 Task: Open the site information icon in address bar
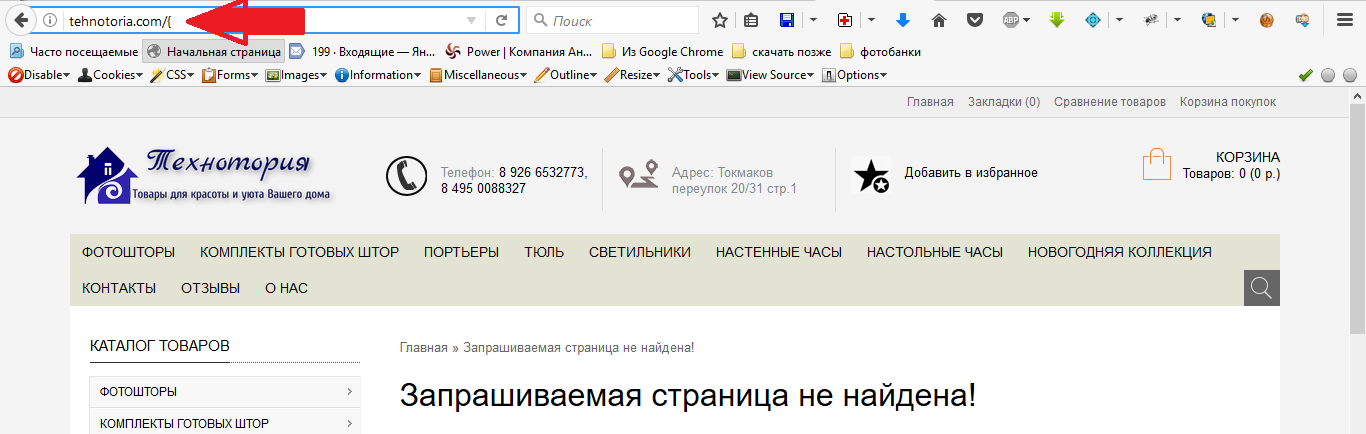coord(50,20)
